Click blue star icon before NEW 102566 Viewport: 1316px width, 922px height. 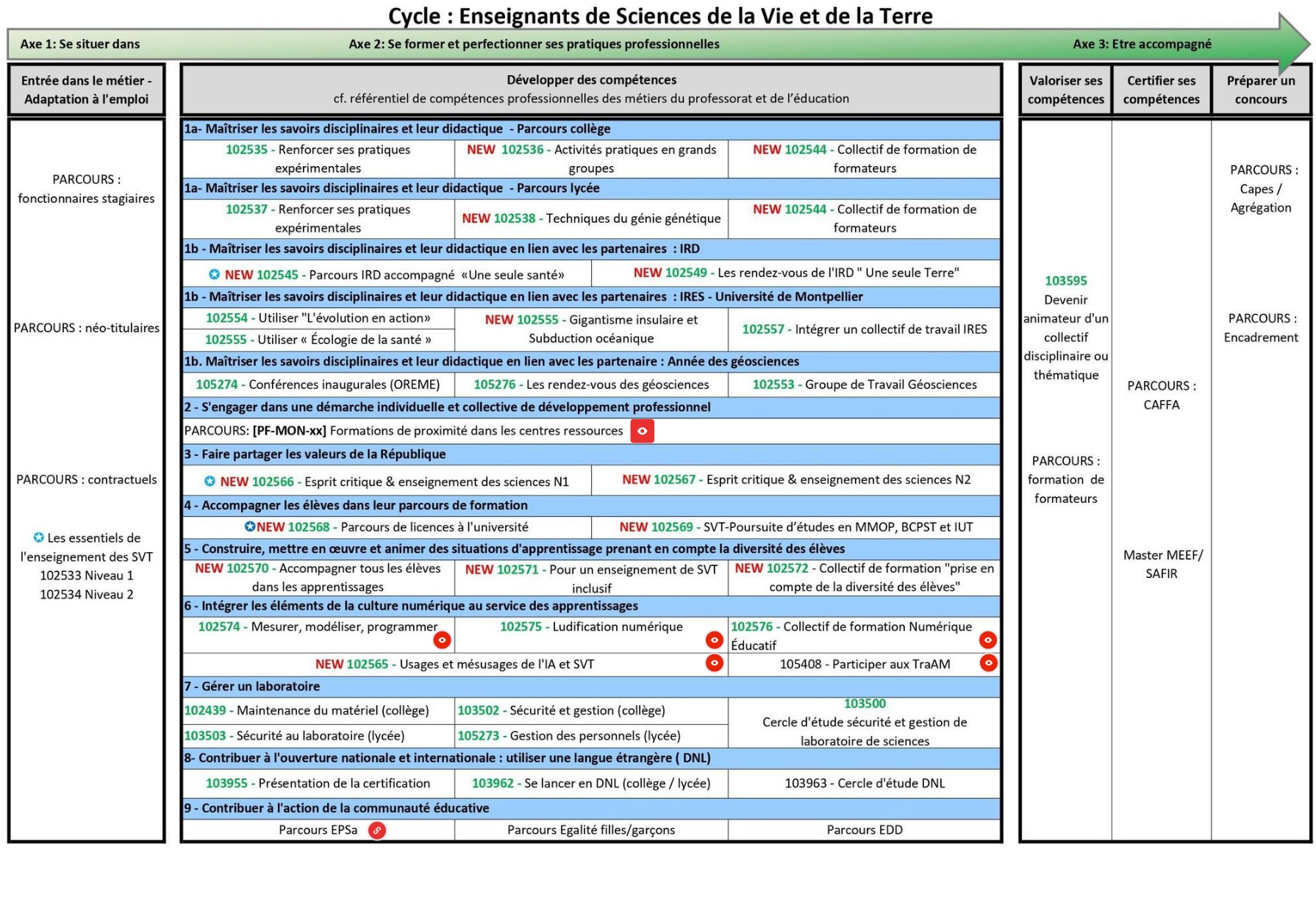(x=210, y=482)
